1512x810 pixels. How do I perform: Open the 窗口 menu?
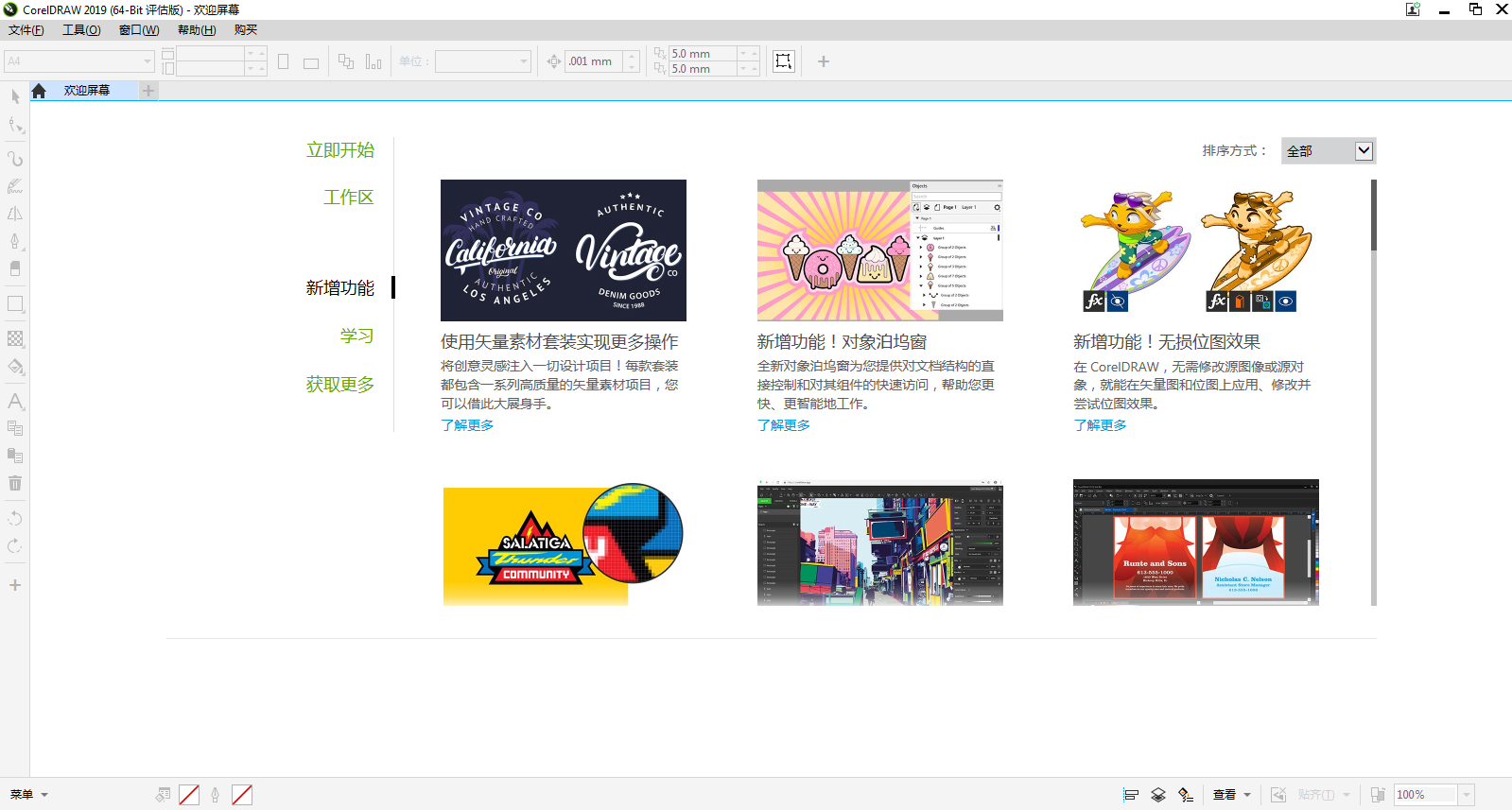tap(139, 30)
